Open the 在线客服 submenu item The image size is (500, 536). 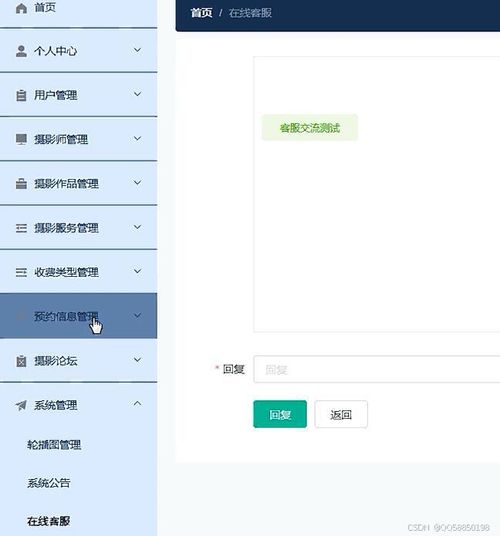pos(49,521)
